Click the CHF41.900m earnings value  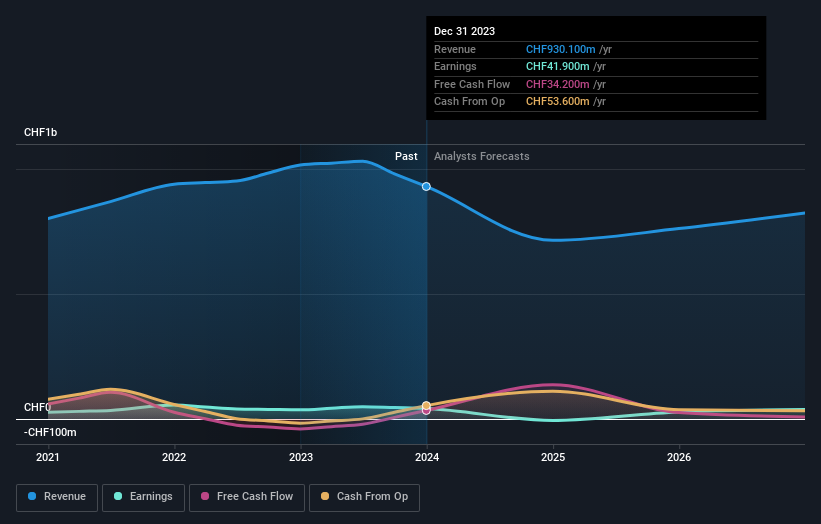558,66
